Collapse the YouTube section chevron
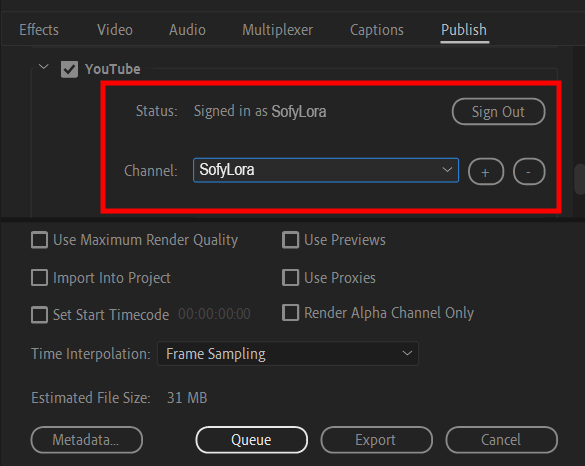This screenshot has height=466, width=585. [44, 67]
